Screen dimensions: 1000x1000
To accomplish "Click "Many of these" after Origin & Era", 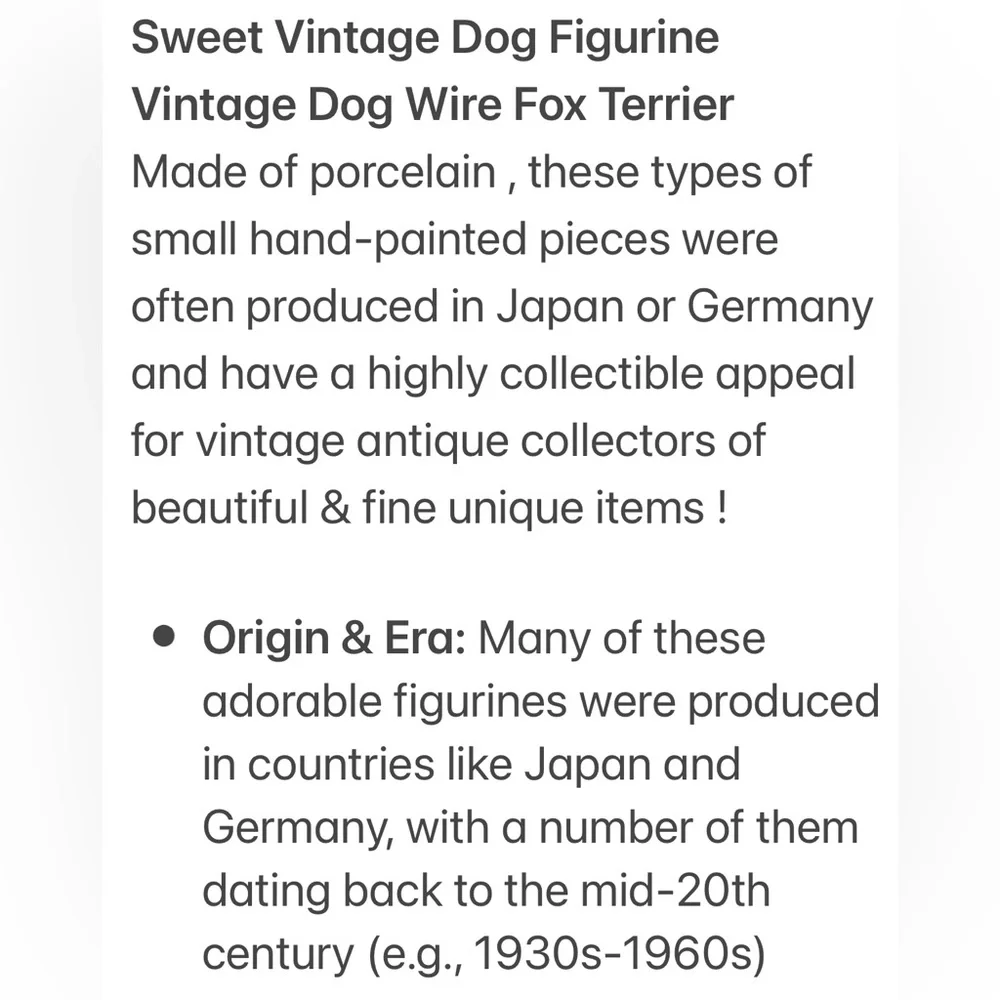I will pyautogui.click(x=622, y=638).
